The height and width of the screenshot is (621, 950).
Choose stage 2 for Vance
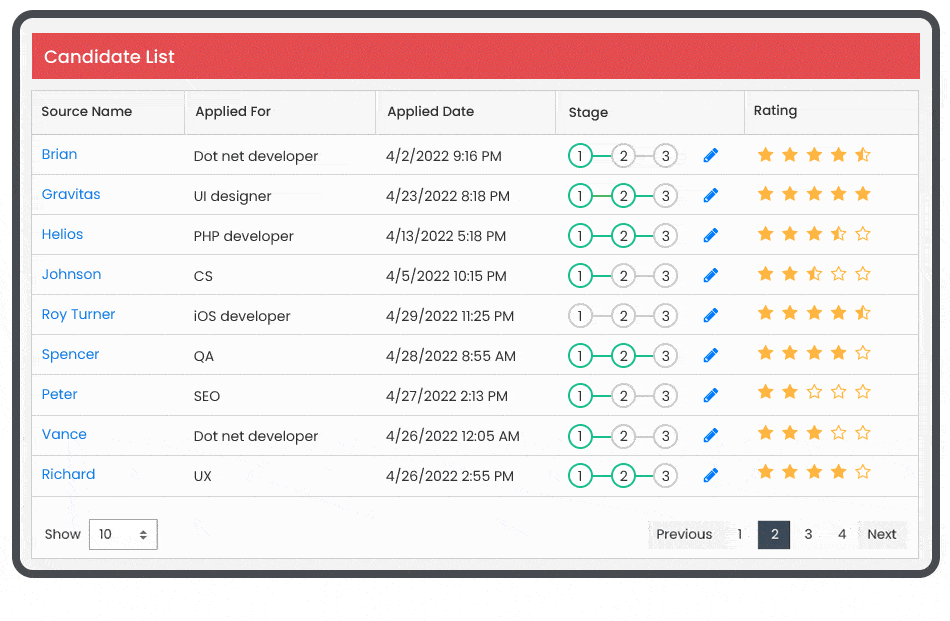click(x=623, y=436)
